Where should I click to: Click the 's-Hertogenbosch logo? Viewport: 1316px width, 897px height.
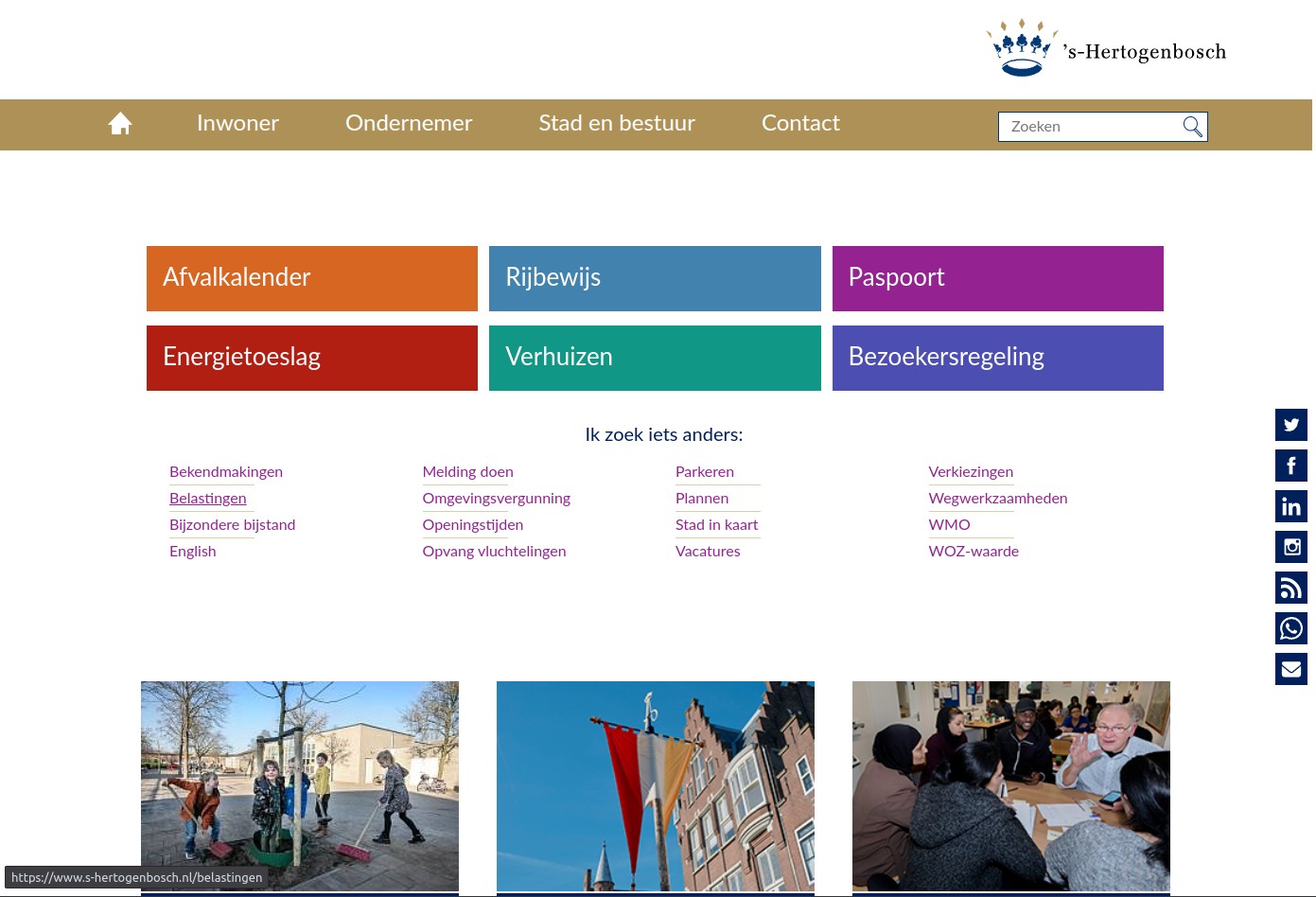point(1106,48)
